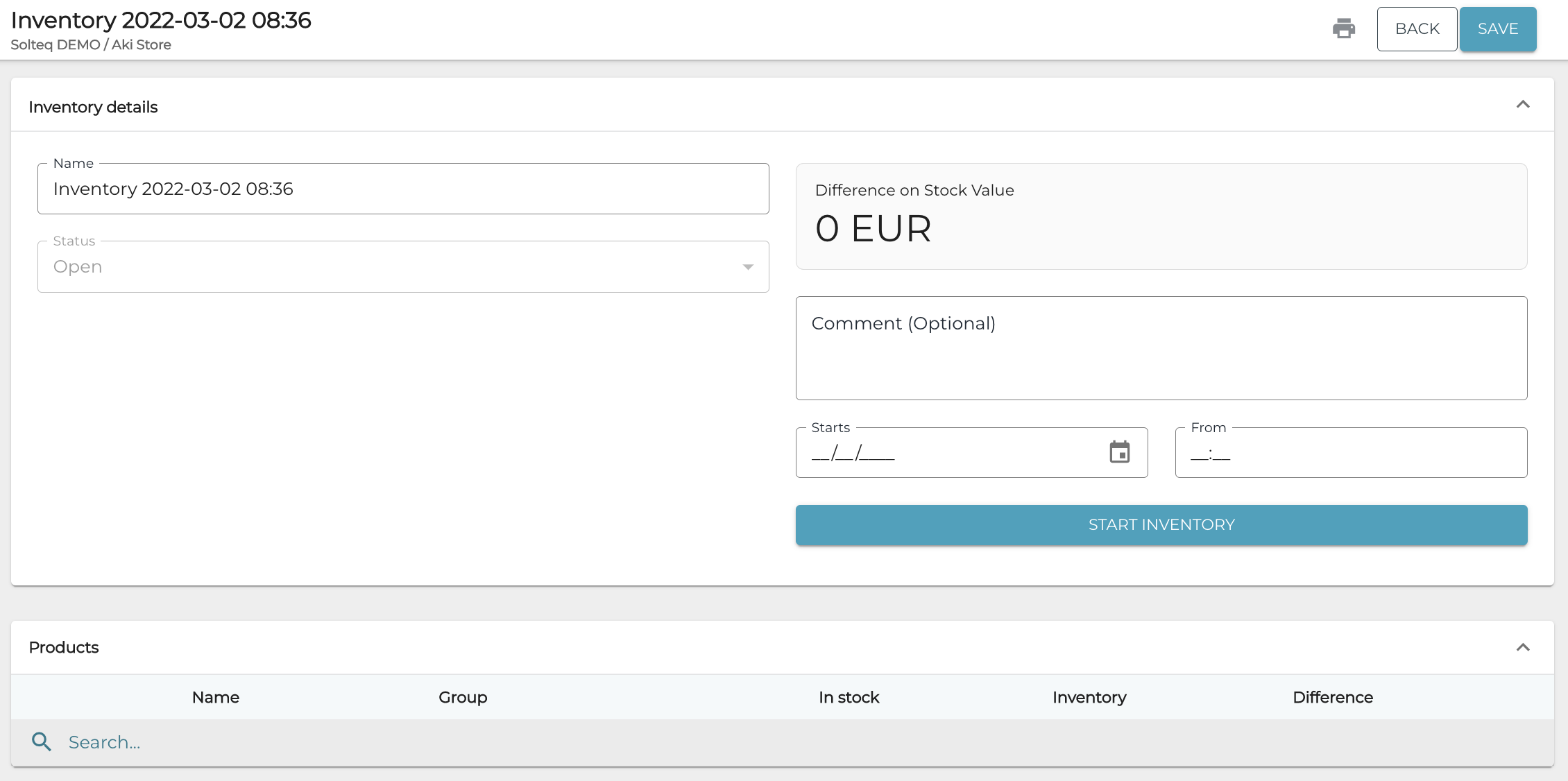Click the Comment (Optional) text area
The image size is (1568, 781).
1161,348
